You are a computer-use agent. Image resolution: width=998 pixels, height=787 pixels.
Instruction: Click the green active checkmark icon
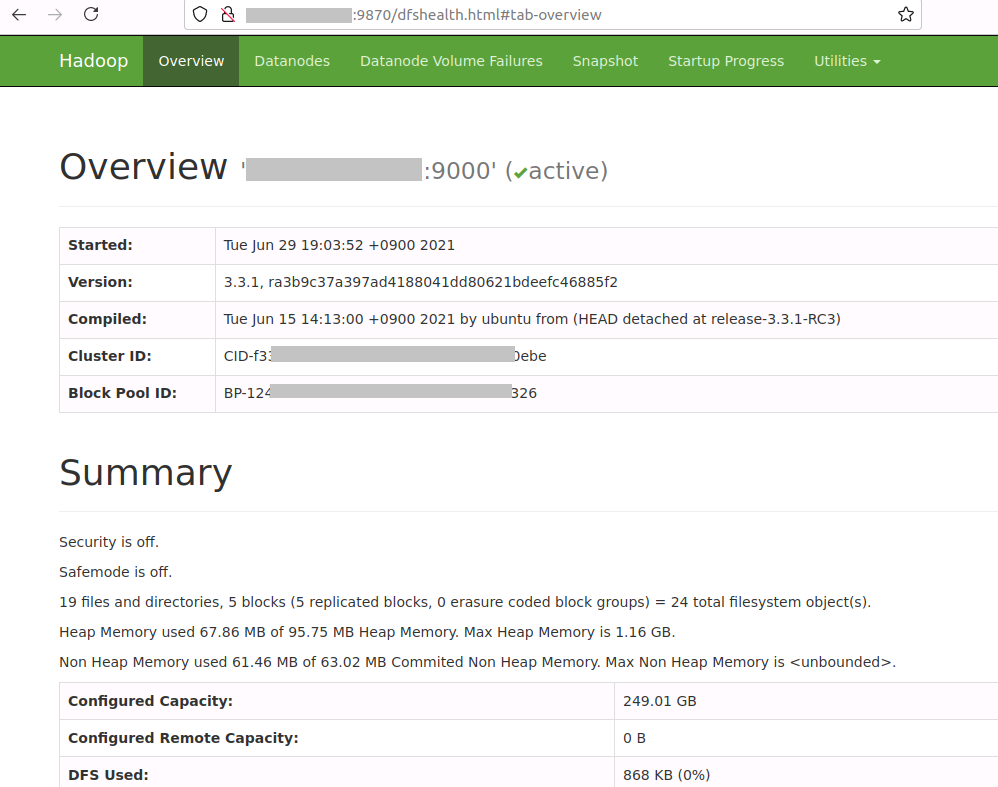click(x=521, y=173)
